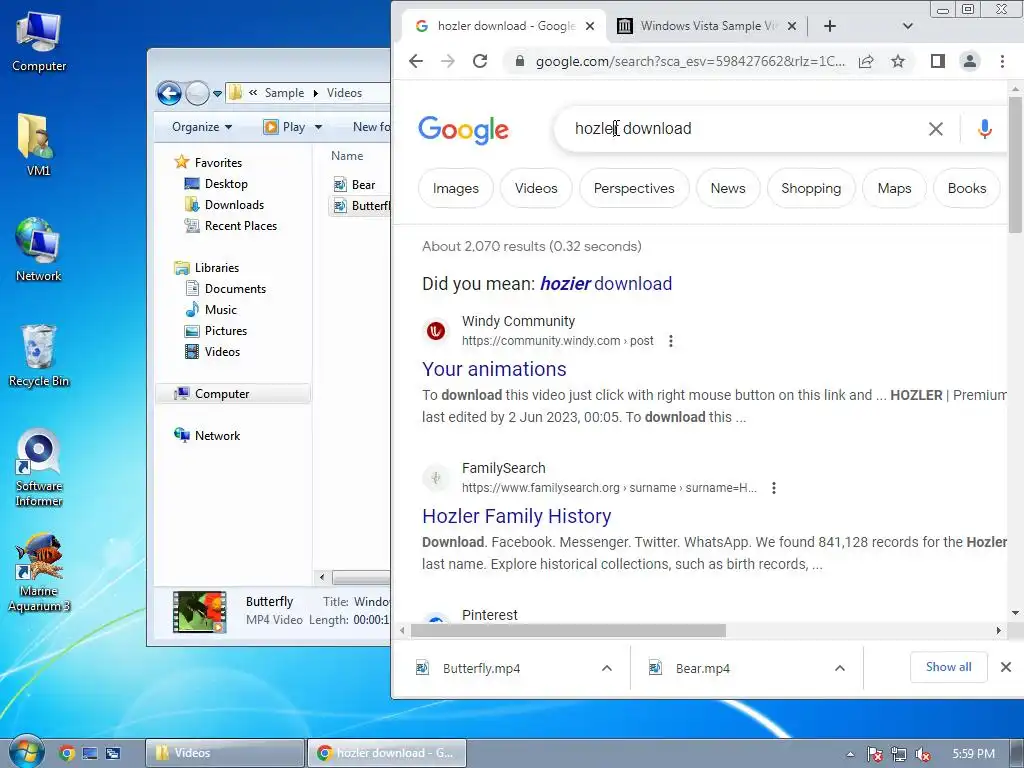Close the downloads bar

[x=1006, y=667]
